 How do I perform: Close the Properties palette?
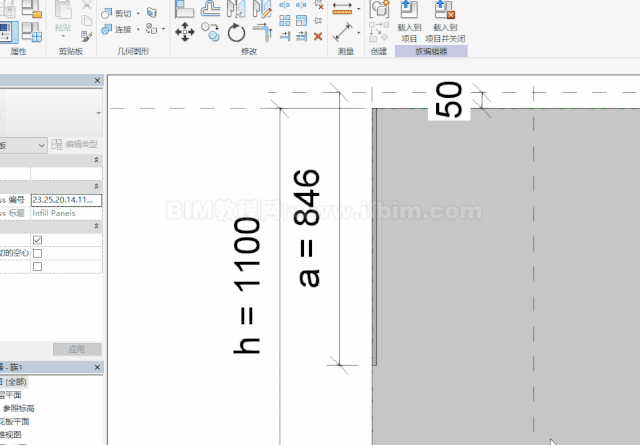(97, 80)
